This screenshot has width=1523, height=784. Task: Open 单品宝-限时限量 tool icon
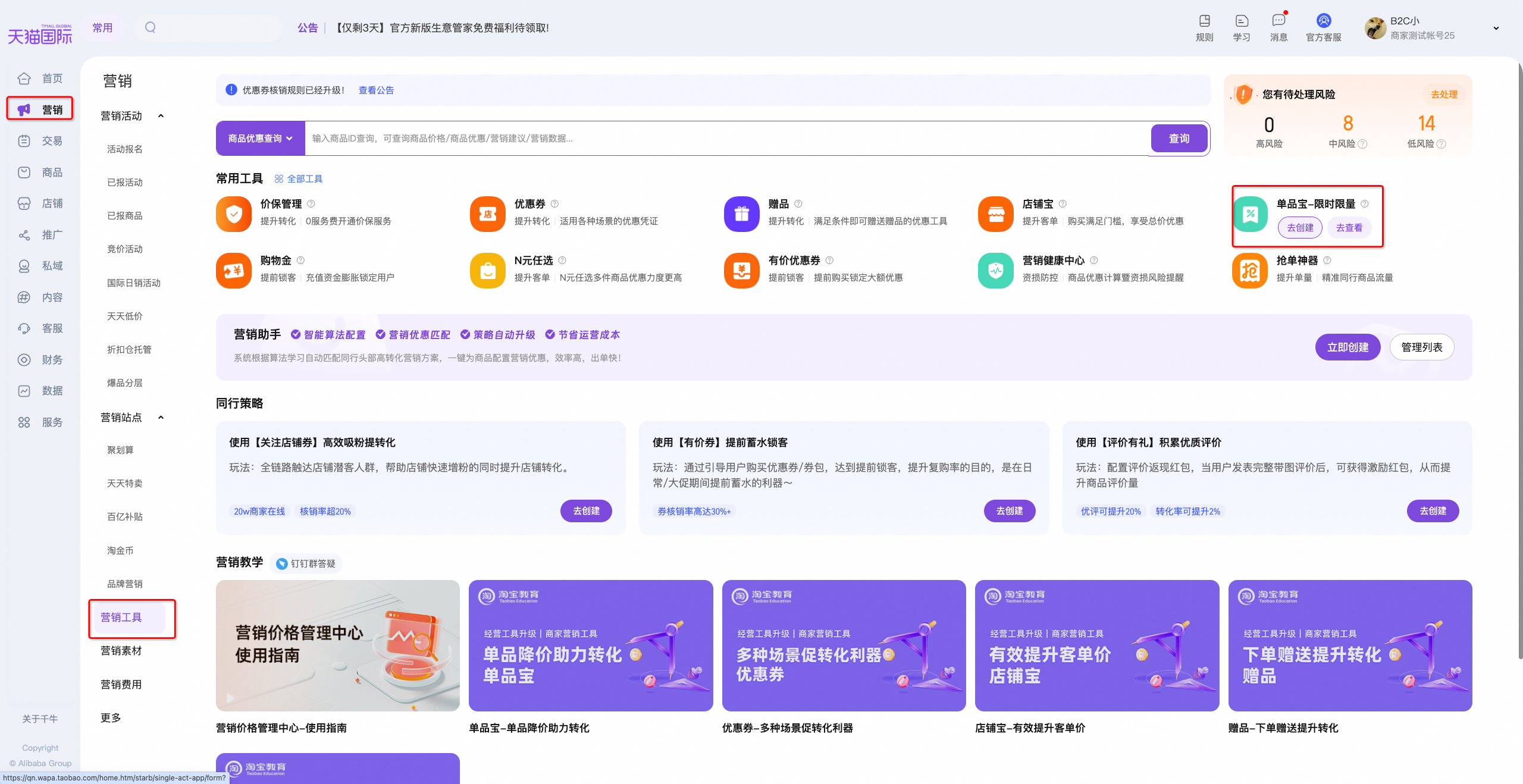1250,214
